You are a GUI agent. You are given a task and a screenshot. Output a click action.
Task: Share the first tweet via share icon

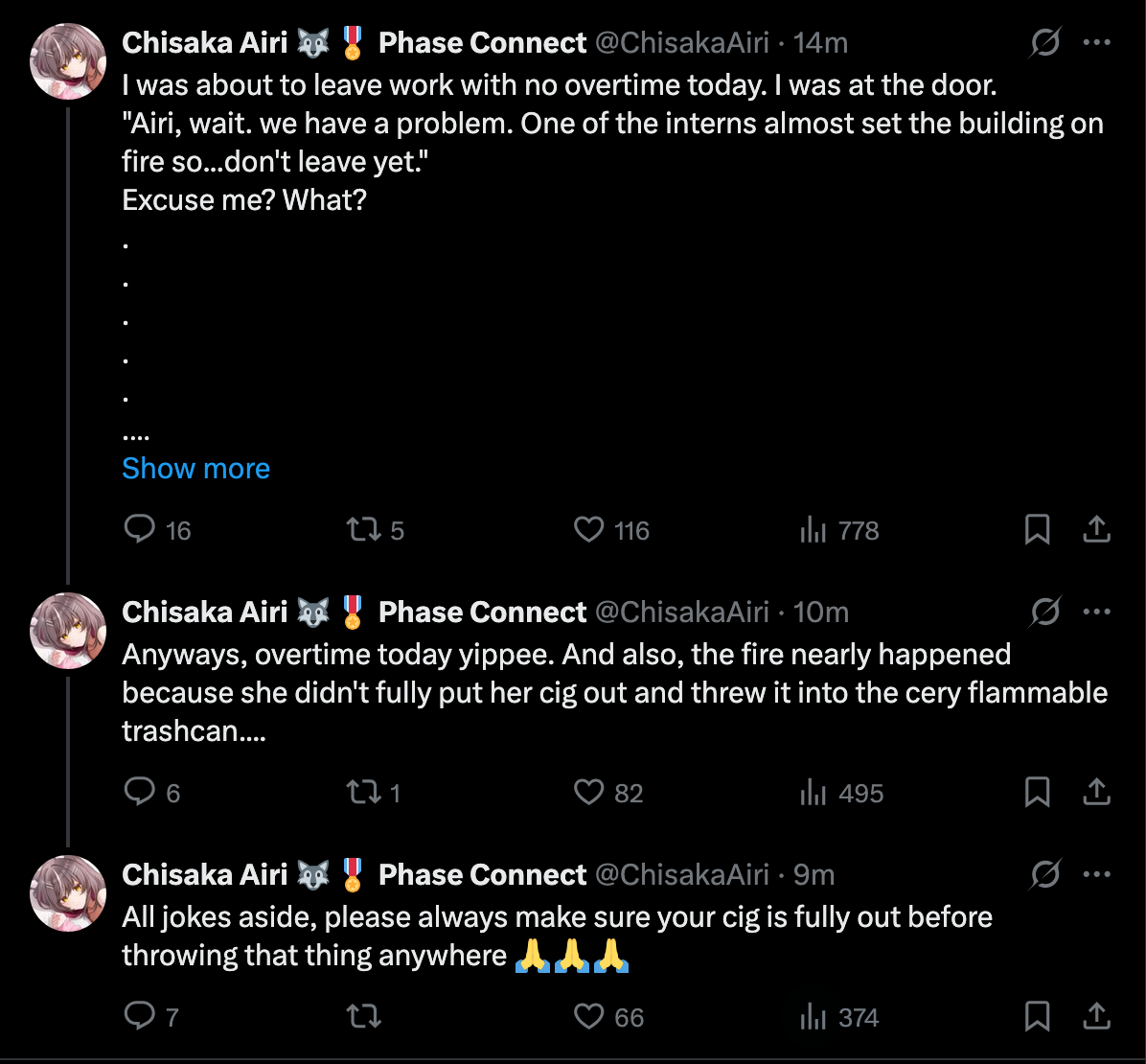pos(1096,529)
